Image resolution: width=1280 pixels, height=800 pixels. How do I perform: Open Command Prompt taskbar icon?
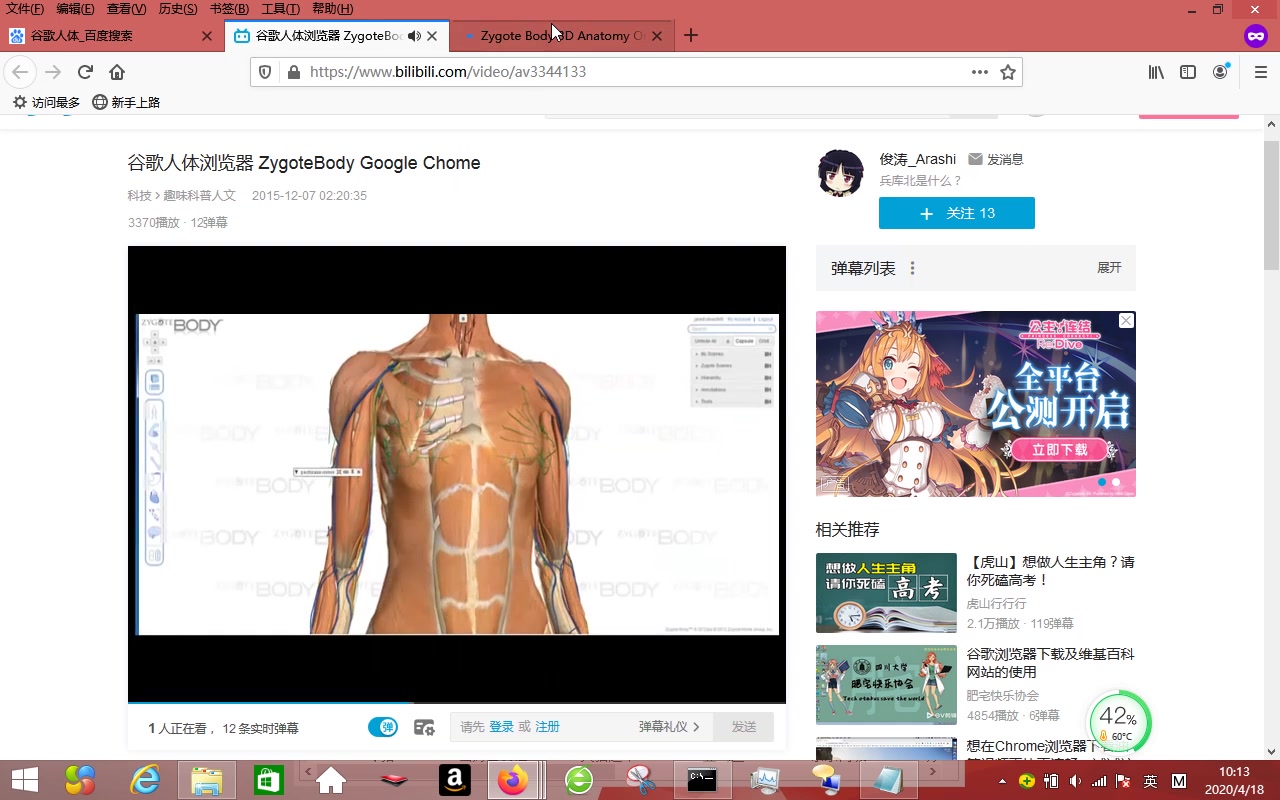(x=702, y=780)
